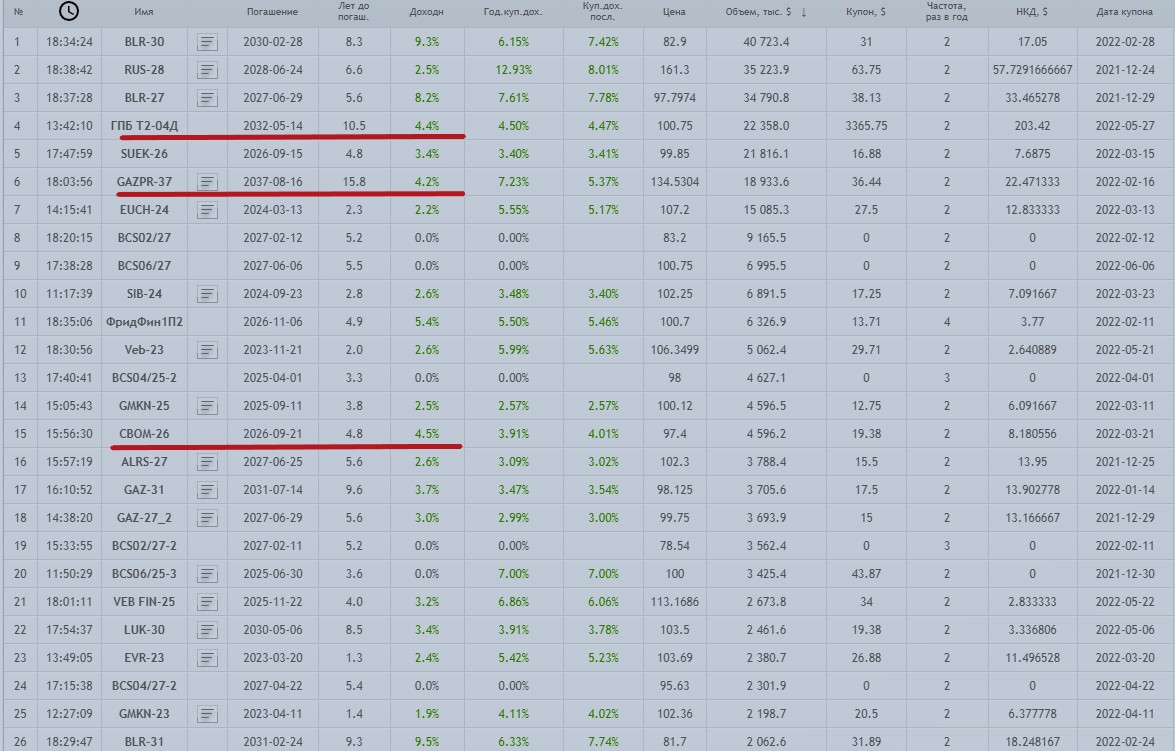Open details icon for BCS06/25-3
Image resolution: width=1175 pixels, height=751 pixels.
tap(208, 574)
